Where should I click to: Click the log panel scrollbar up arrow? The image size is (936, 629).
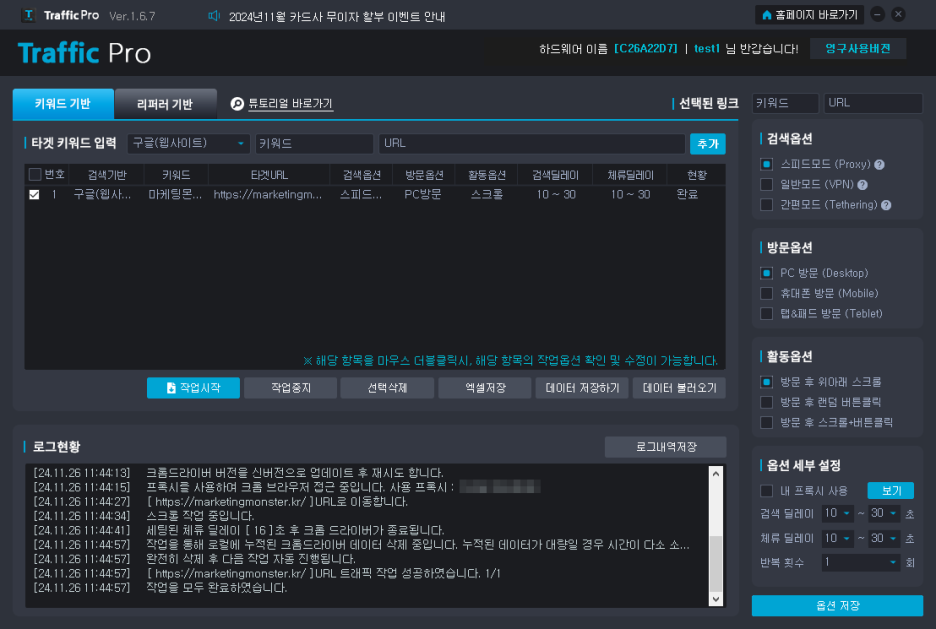tap(716, 474)
